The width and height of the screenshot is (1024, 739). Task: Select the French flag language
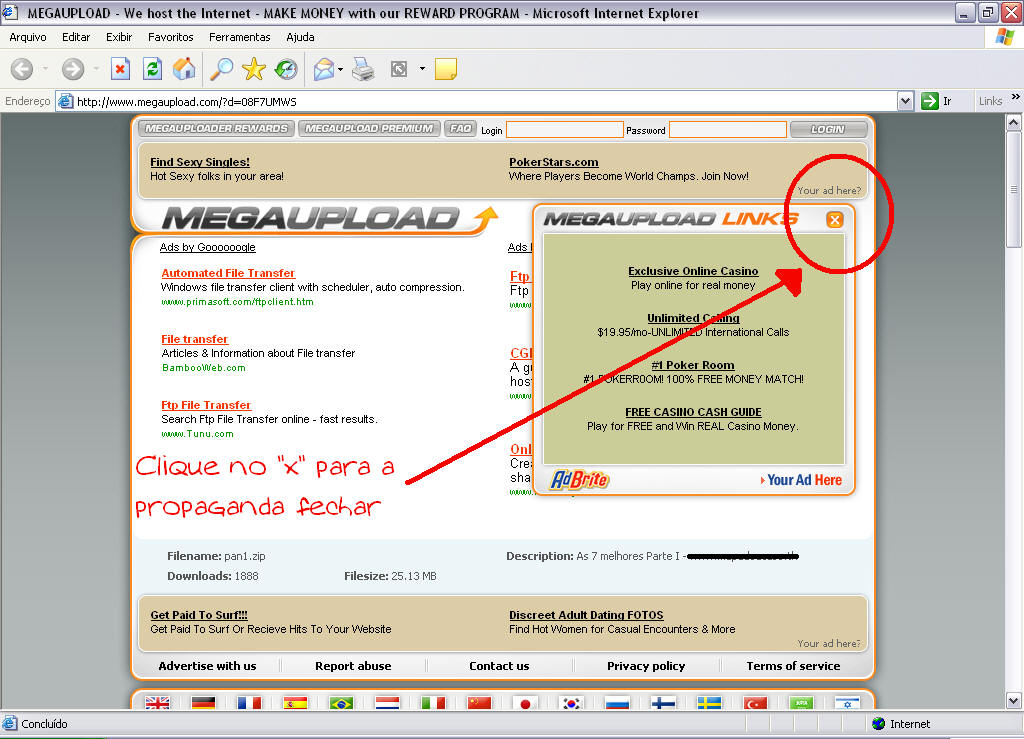click(x=249, y=703)
